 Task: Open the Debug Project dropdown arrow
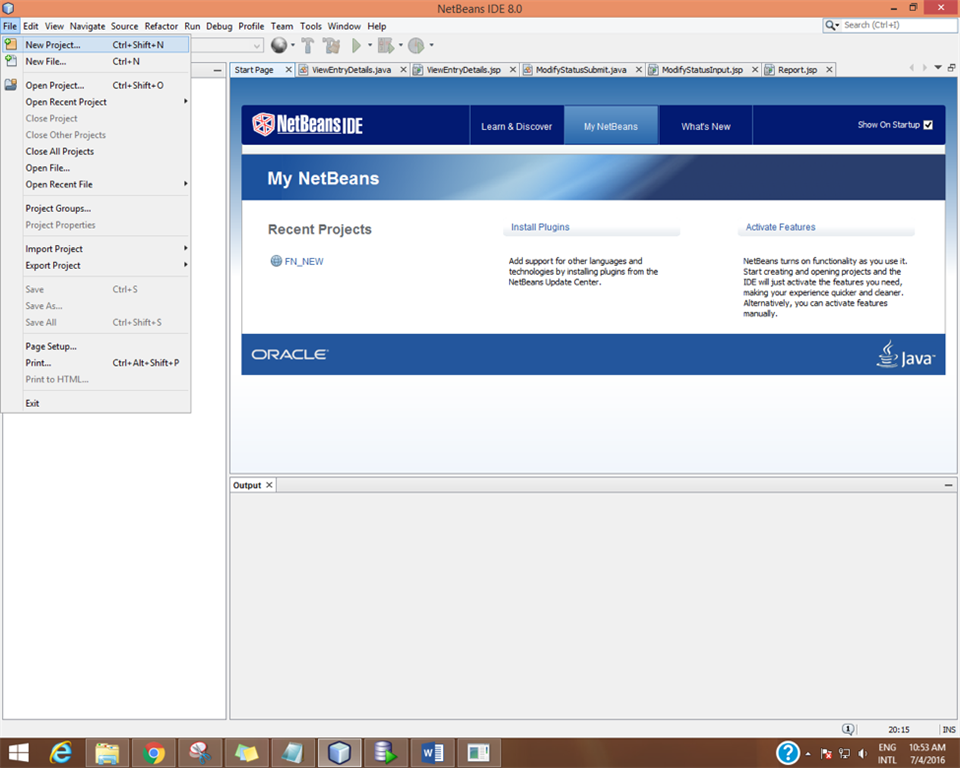click(x=401, y=45)
